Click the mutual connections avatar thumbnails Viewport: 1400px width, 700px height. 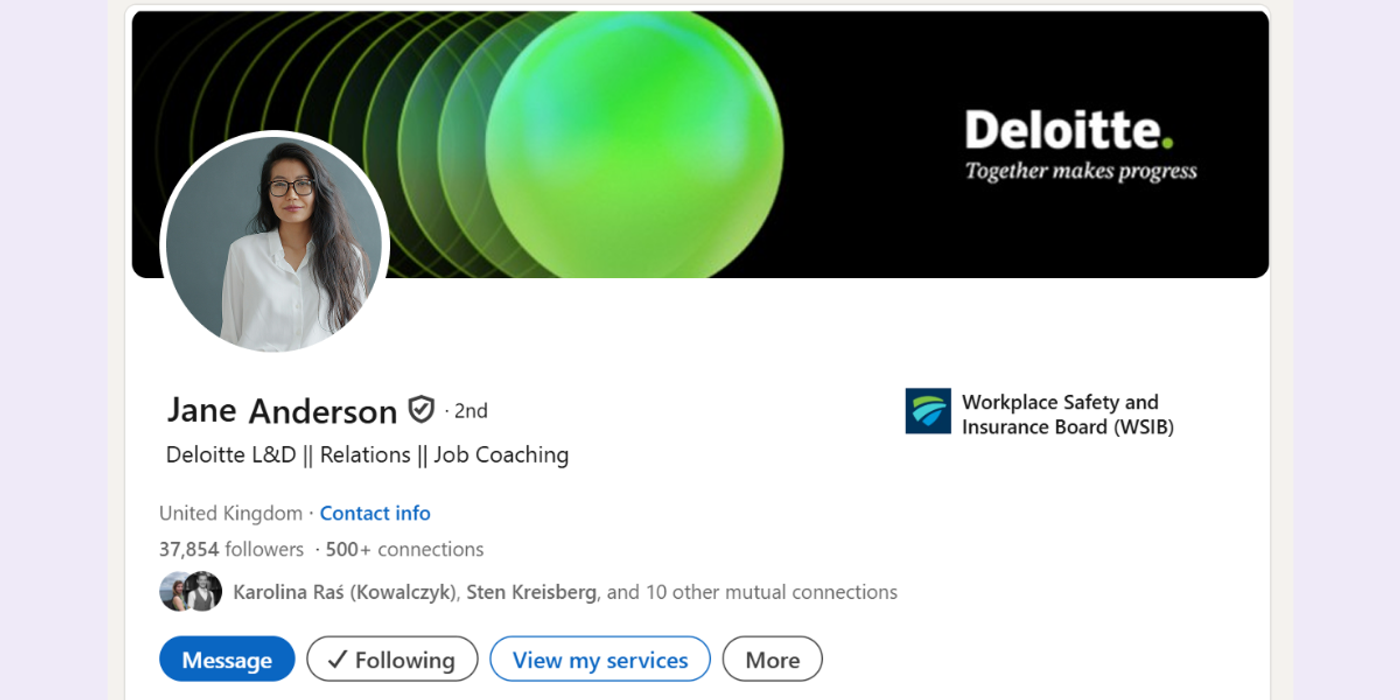tap(189, 591)
